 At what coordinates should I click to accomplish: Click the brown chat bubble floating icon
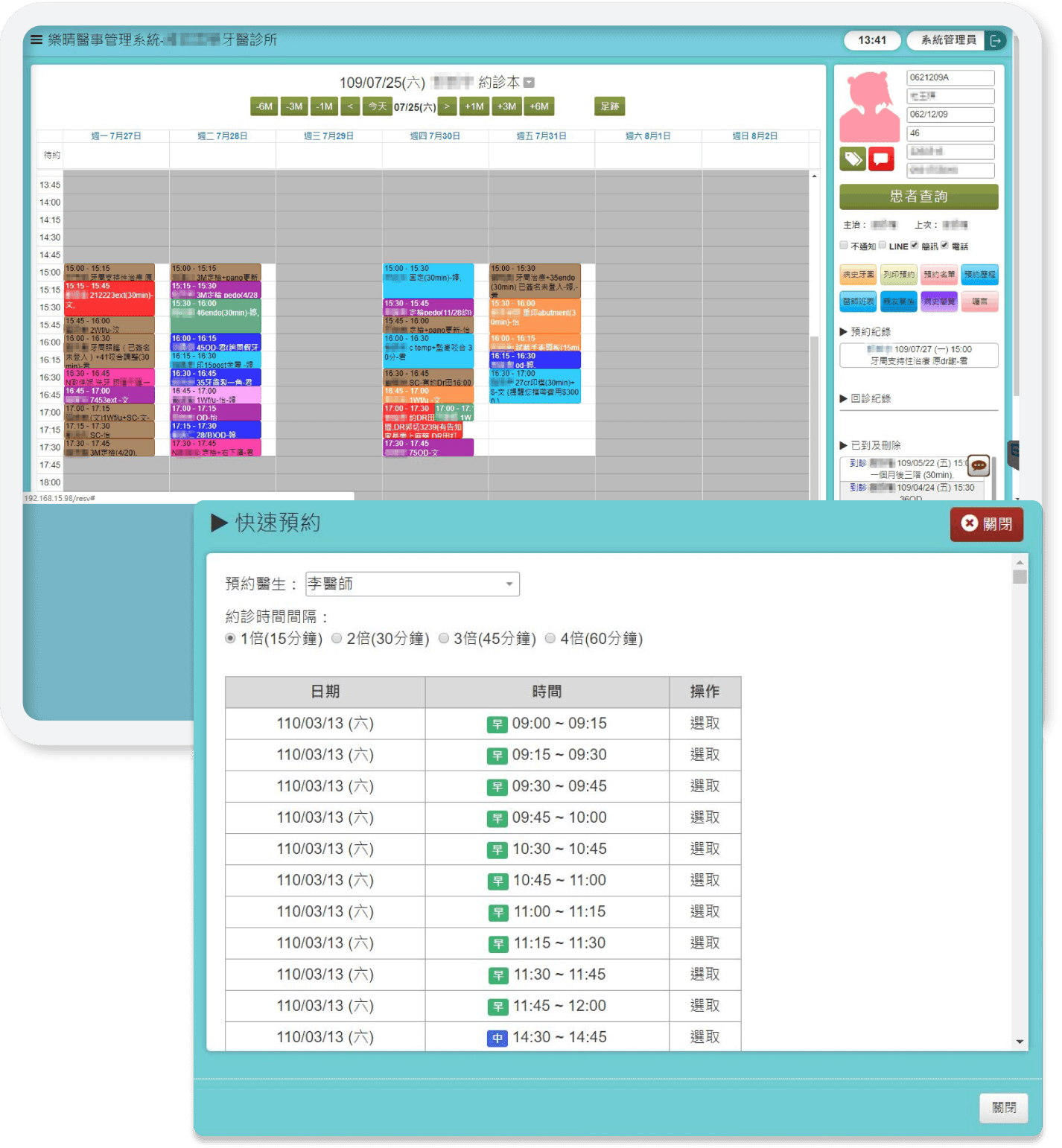[979, 466]
